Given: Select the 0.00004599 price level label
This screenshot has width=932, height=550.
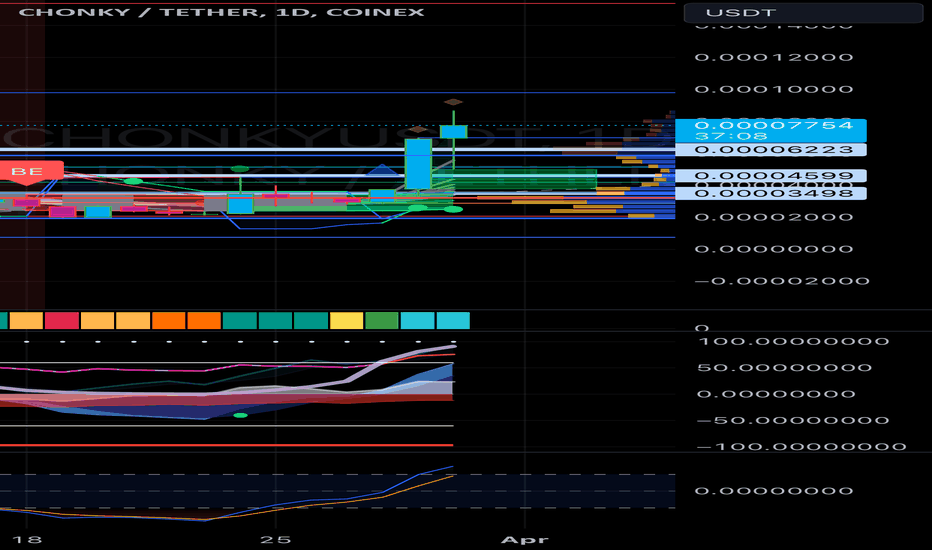Looking at the screenshot, I should pyautogui.click(x=771, y=175).
